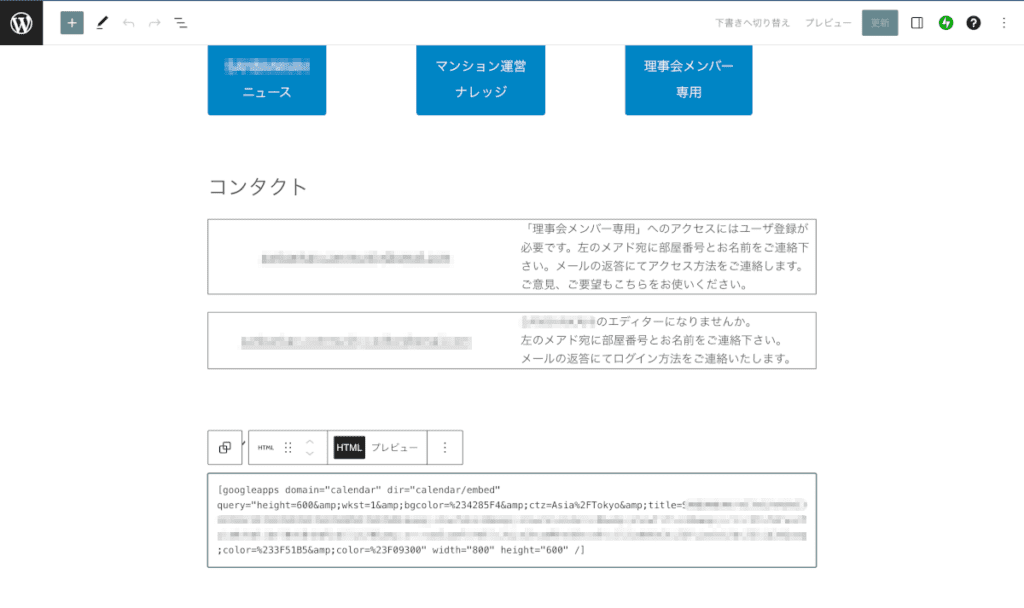1024x608 pixels.
Task: Undo the last change
Action: point(129,23)
